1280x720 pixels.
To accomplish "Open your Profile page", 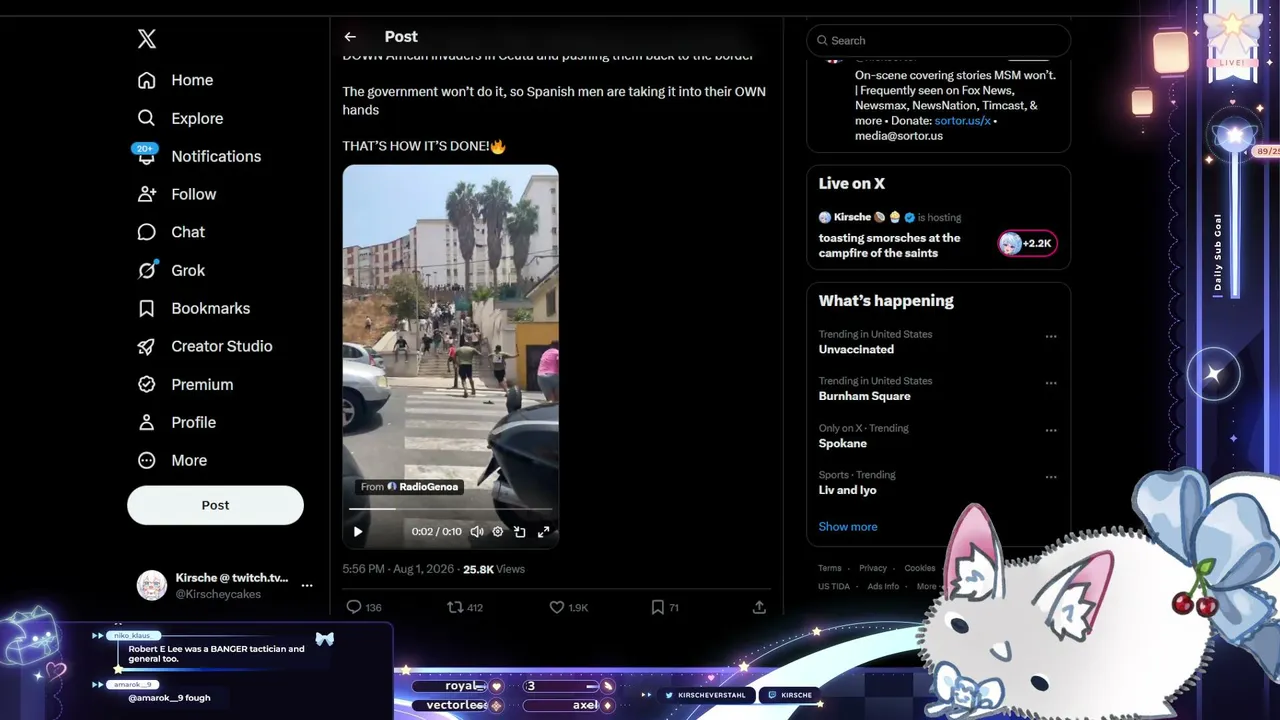I will pyautogui.click(x=177, y=422).
